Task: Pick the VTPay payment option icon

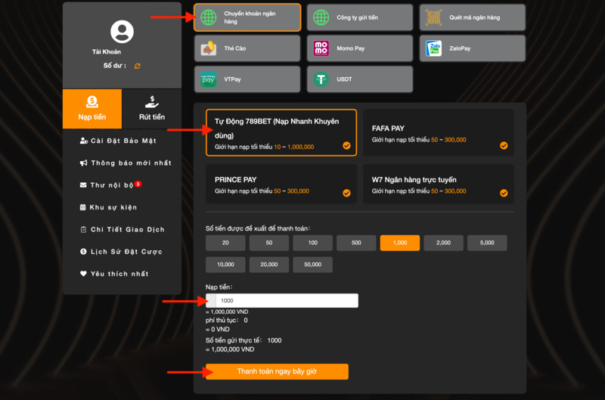Action: click(x=208, y=79)
